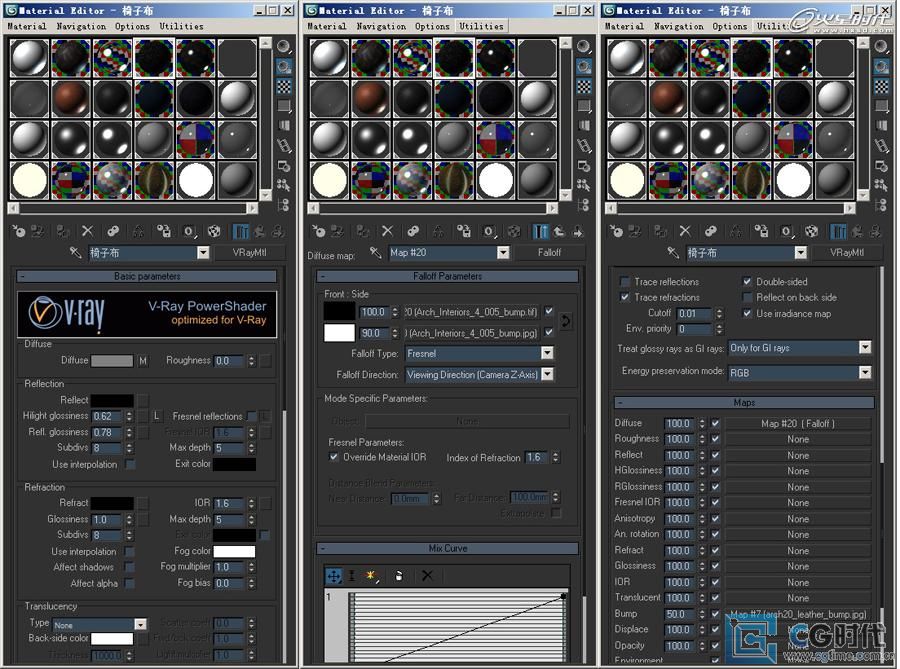Enable Trace reflections checkbox
Screen dimensions: 900x669
(x=624, y=282)
